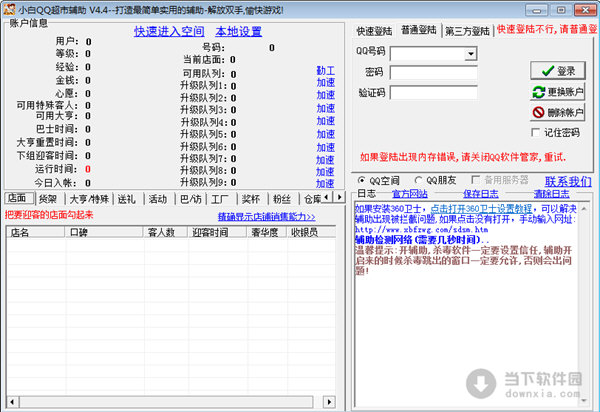
Task: Click the 店名 column header
Action: pos(36,232)
